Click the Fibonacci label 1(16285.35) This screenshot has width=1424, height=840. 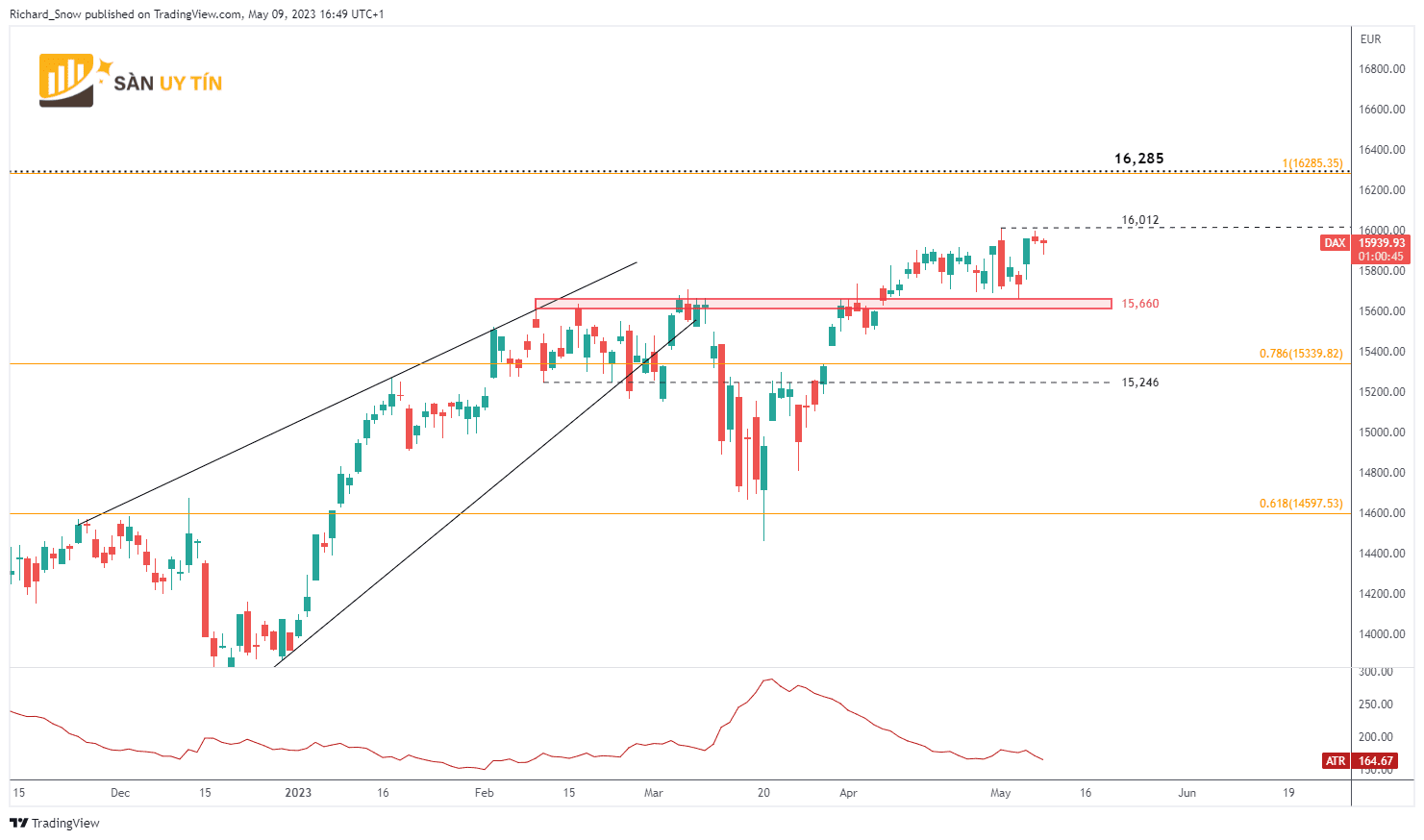coord(1312,163)
